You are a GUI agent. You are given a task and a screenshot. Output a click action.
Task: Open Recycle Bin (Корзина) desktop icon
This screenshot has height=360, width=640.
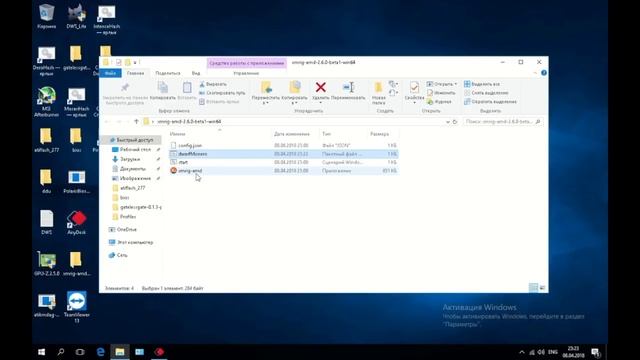pyautogui.click(x=47, y=17)
